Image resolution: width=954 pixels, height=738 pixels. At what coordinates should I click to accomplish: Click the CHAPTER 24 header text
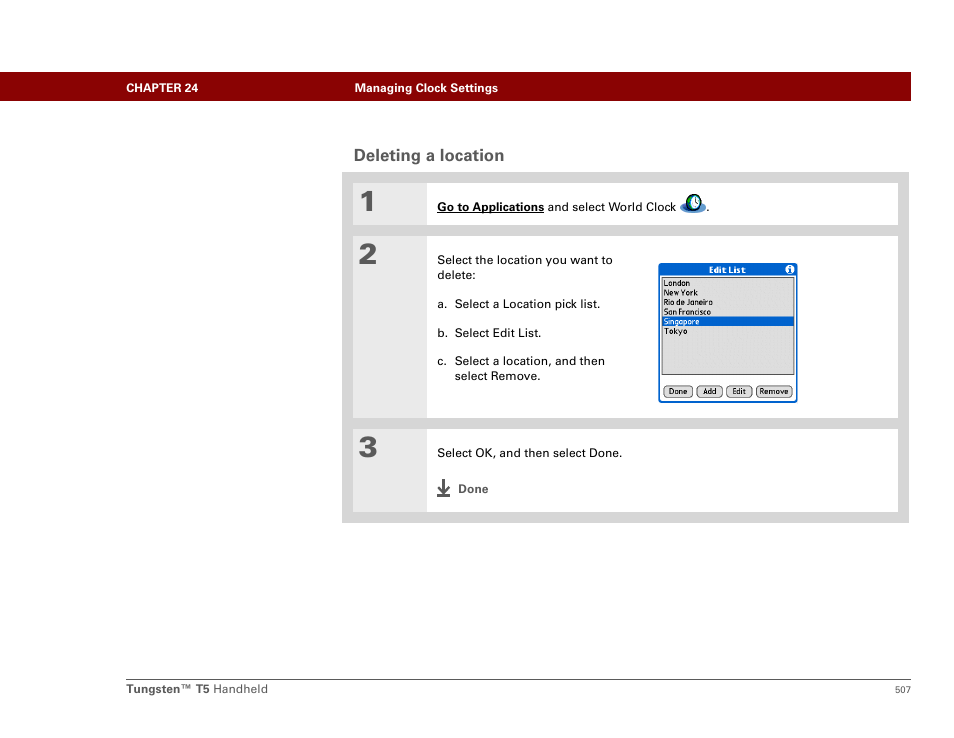[162, 88]
